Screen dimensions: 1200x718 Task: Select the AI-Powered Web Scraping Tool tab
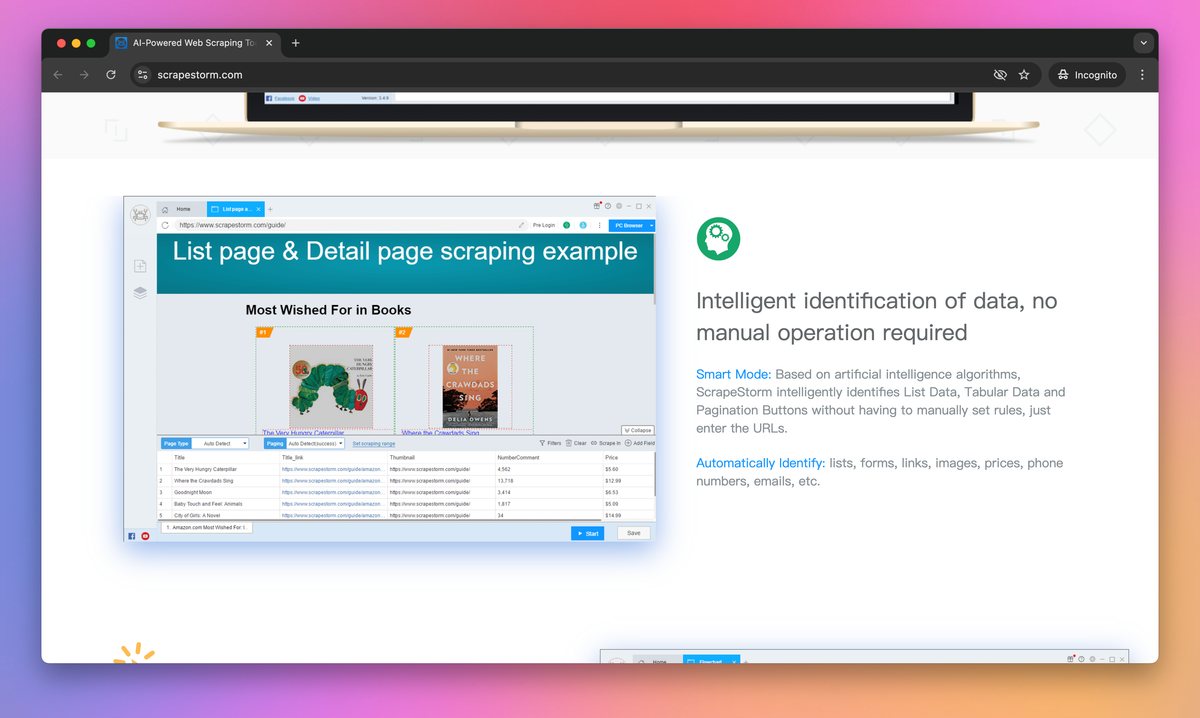[x=193, y=43]
